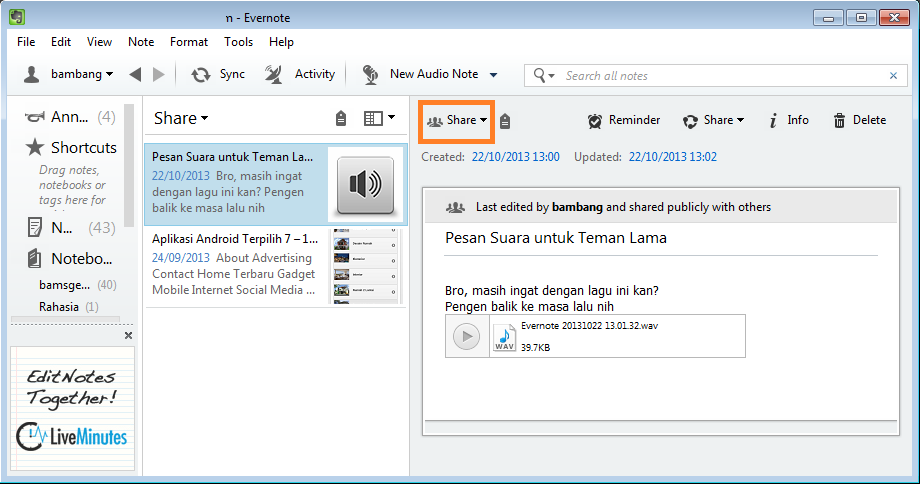
Task: Open the bambang account dropdown
Action: click(x=82, y=75)
